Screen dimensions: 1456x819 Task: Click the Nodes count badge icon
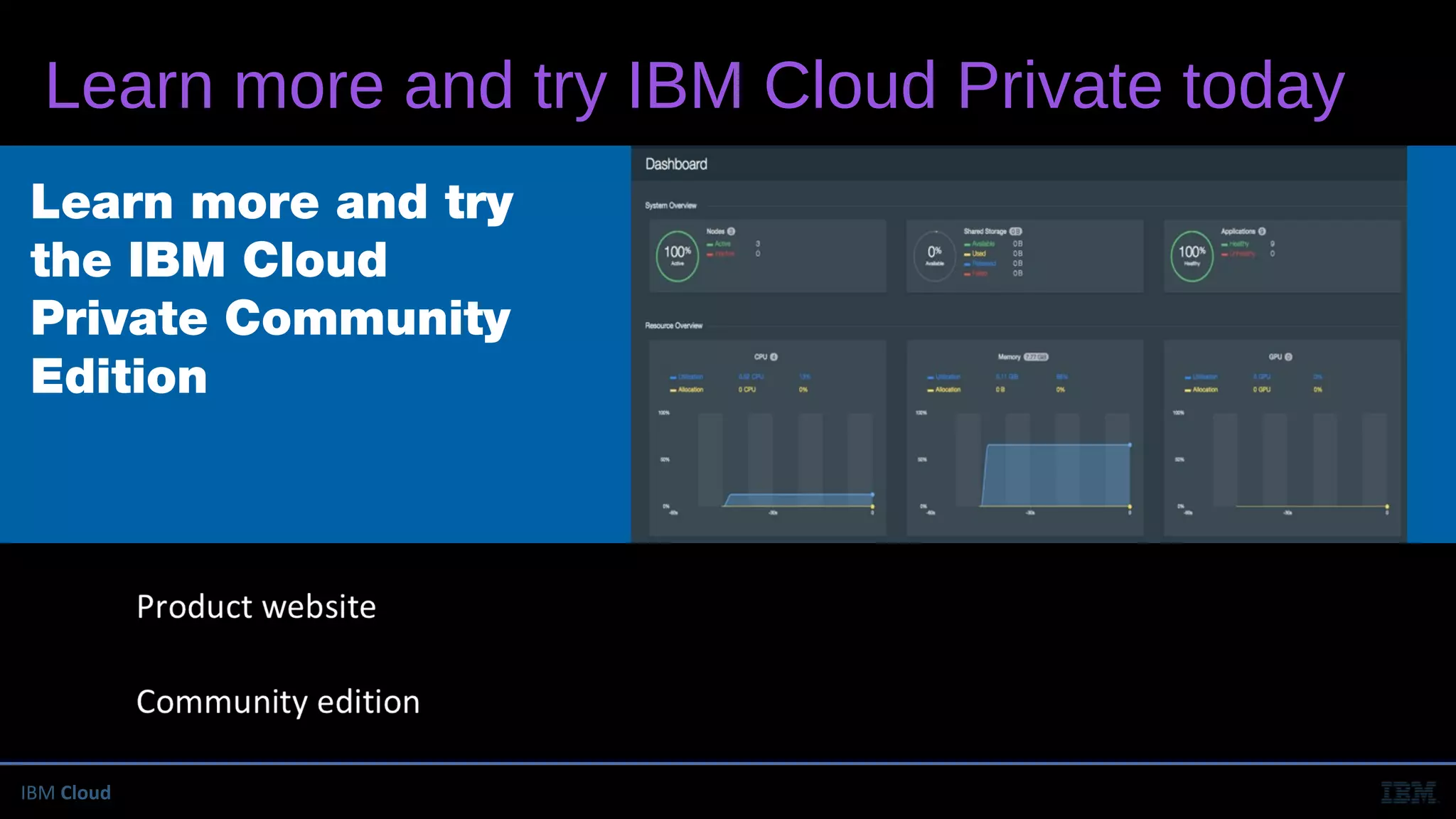tap(732, 231)
